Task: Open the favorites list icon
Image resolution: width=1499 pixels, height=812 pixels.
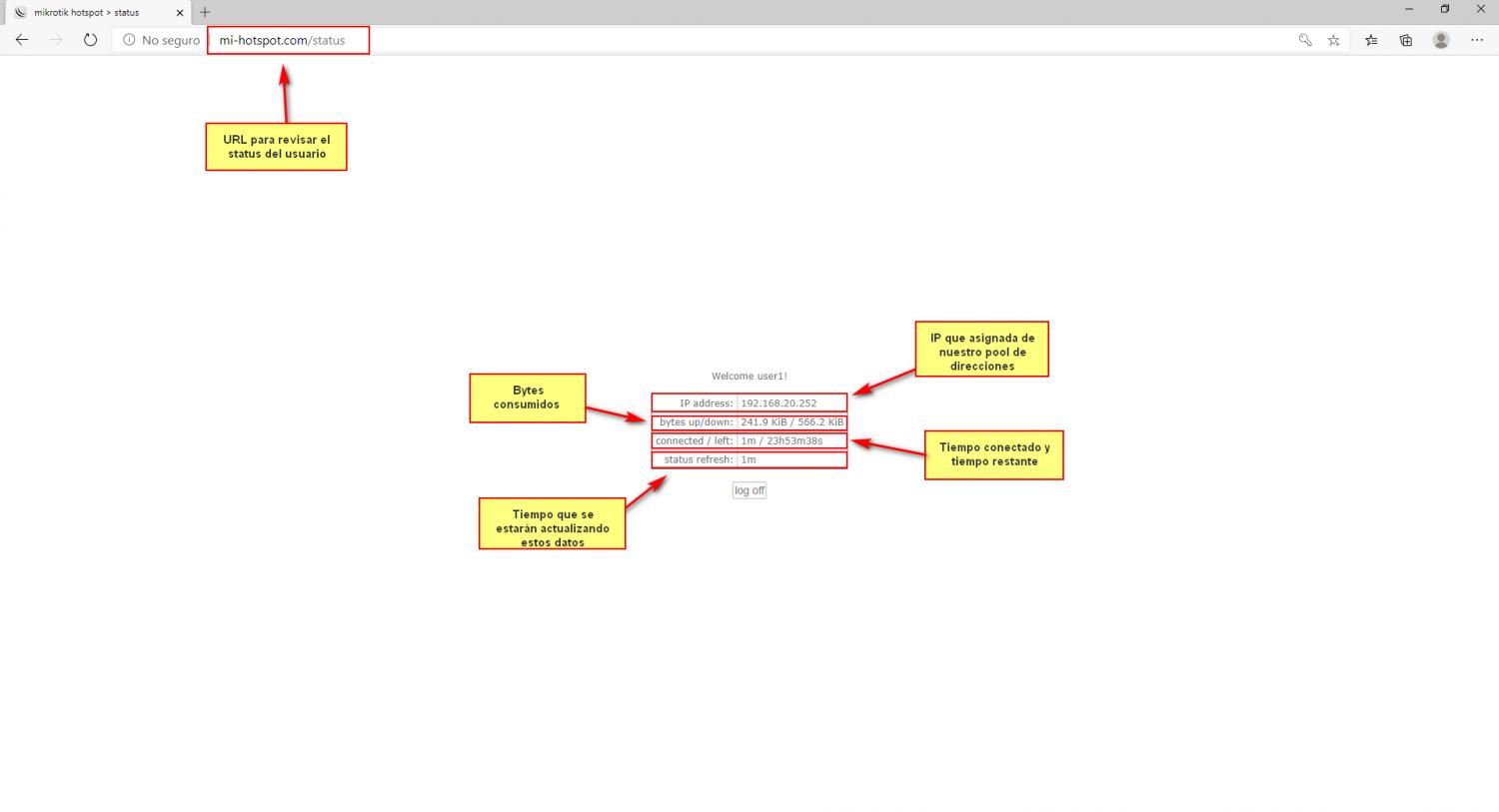Action: click(x=1371, y=40)
